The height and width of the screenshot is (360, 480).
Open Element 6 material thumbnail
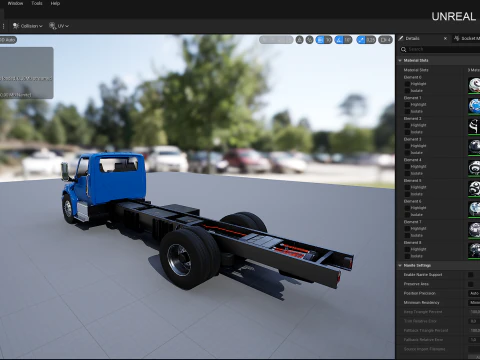click(x=474, y=209)
